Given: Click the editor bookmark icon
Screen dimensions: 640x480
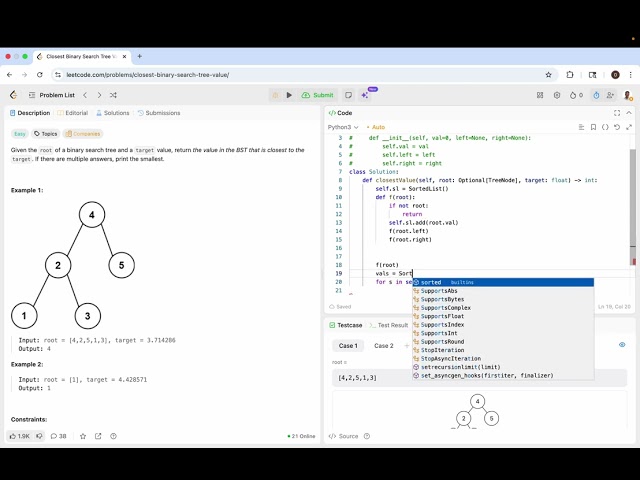Looking at the screenshot, I should tap(593, 127).
